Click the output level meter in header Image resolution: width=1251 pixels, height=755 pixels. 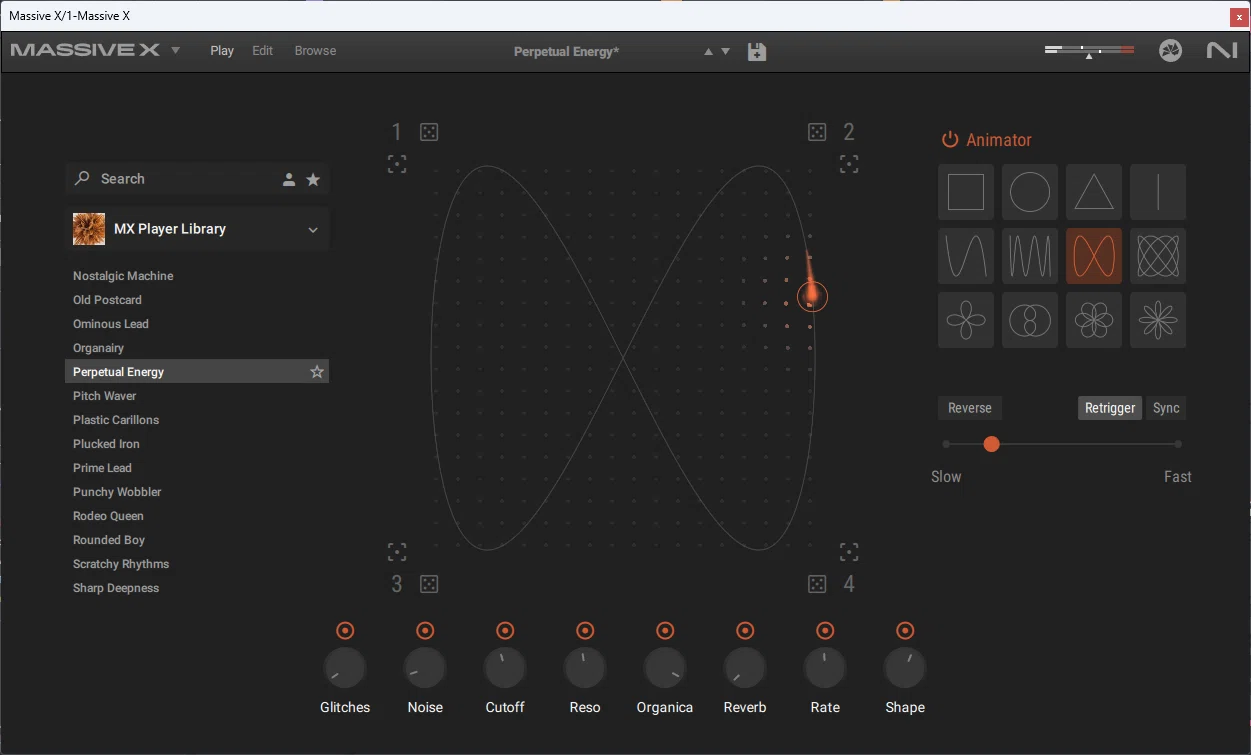[x=1089, y=50]
